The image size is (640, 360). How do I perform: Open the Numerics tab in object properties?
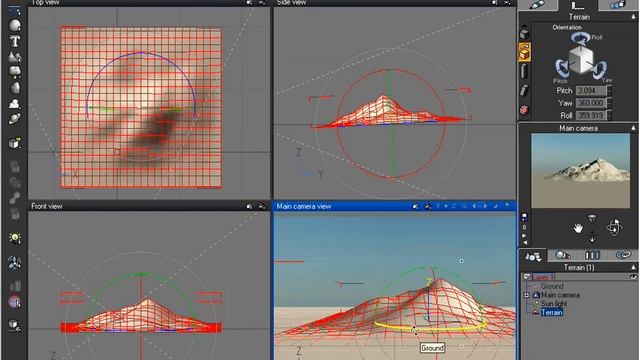click(578, 5)
